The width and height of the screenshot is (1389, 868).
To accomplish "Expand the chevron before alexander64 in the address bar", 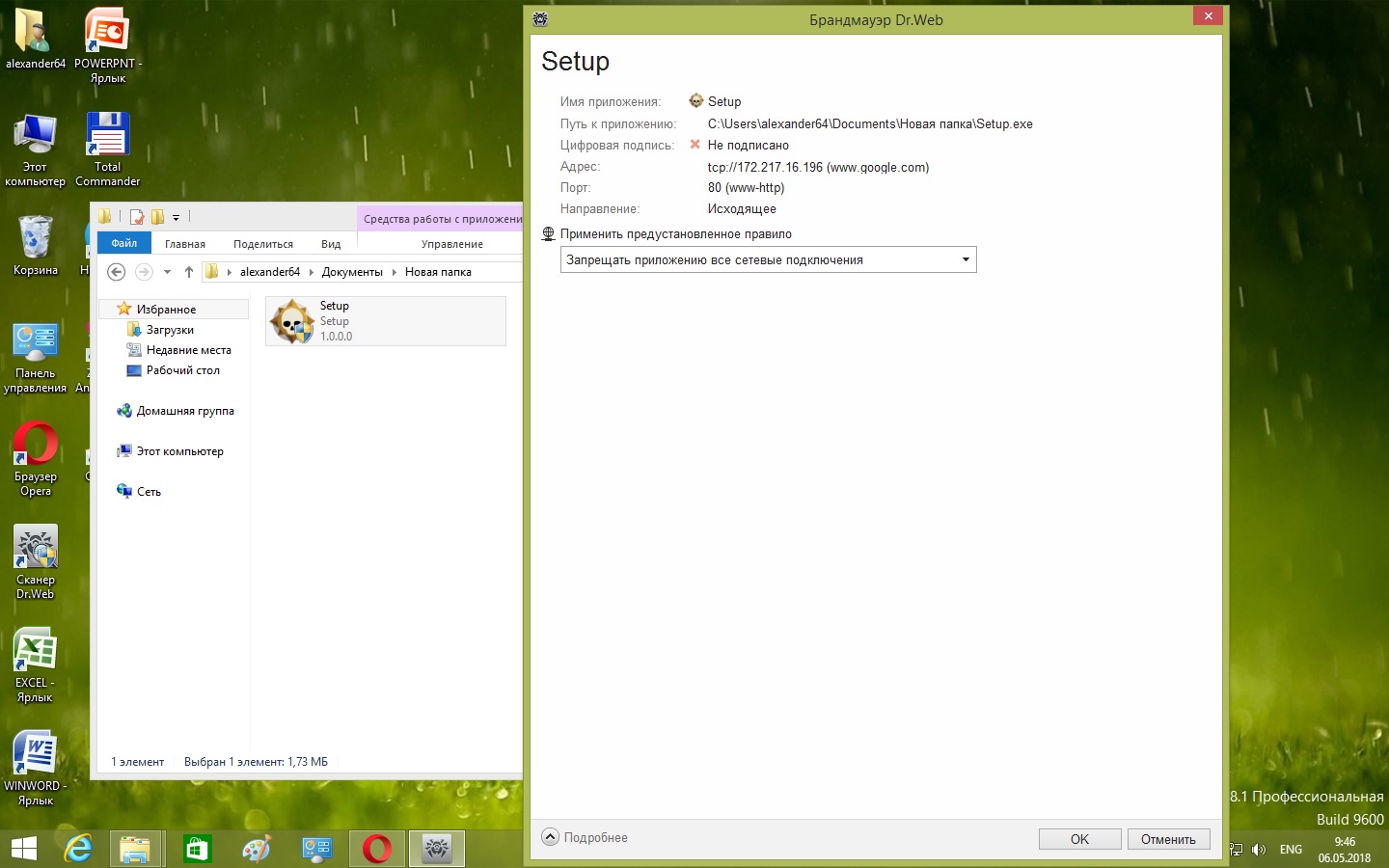I will (x=230, y=272).
